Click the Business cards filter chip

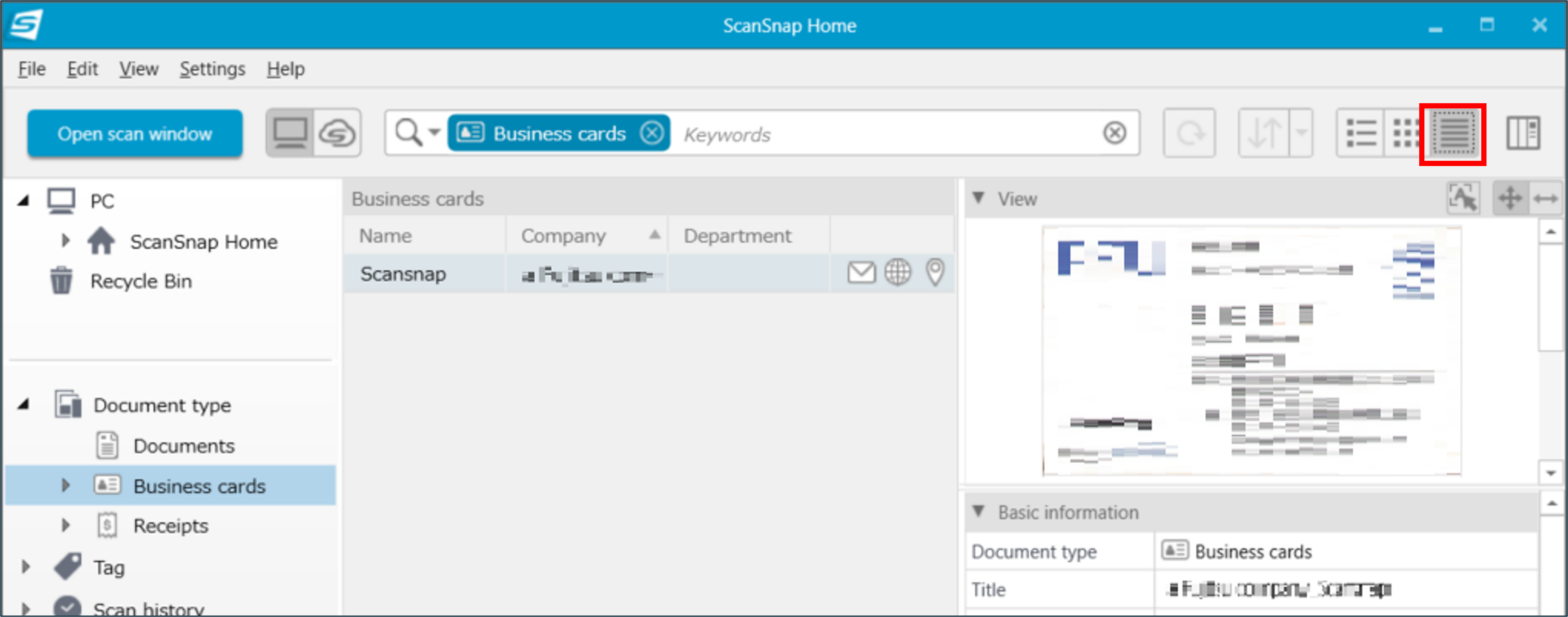pyautogui.click(x=559, y=133)
